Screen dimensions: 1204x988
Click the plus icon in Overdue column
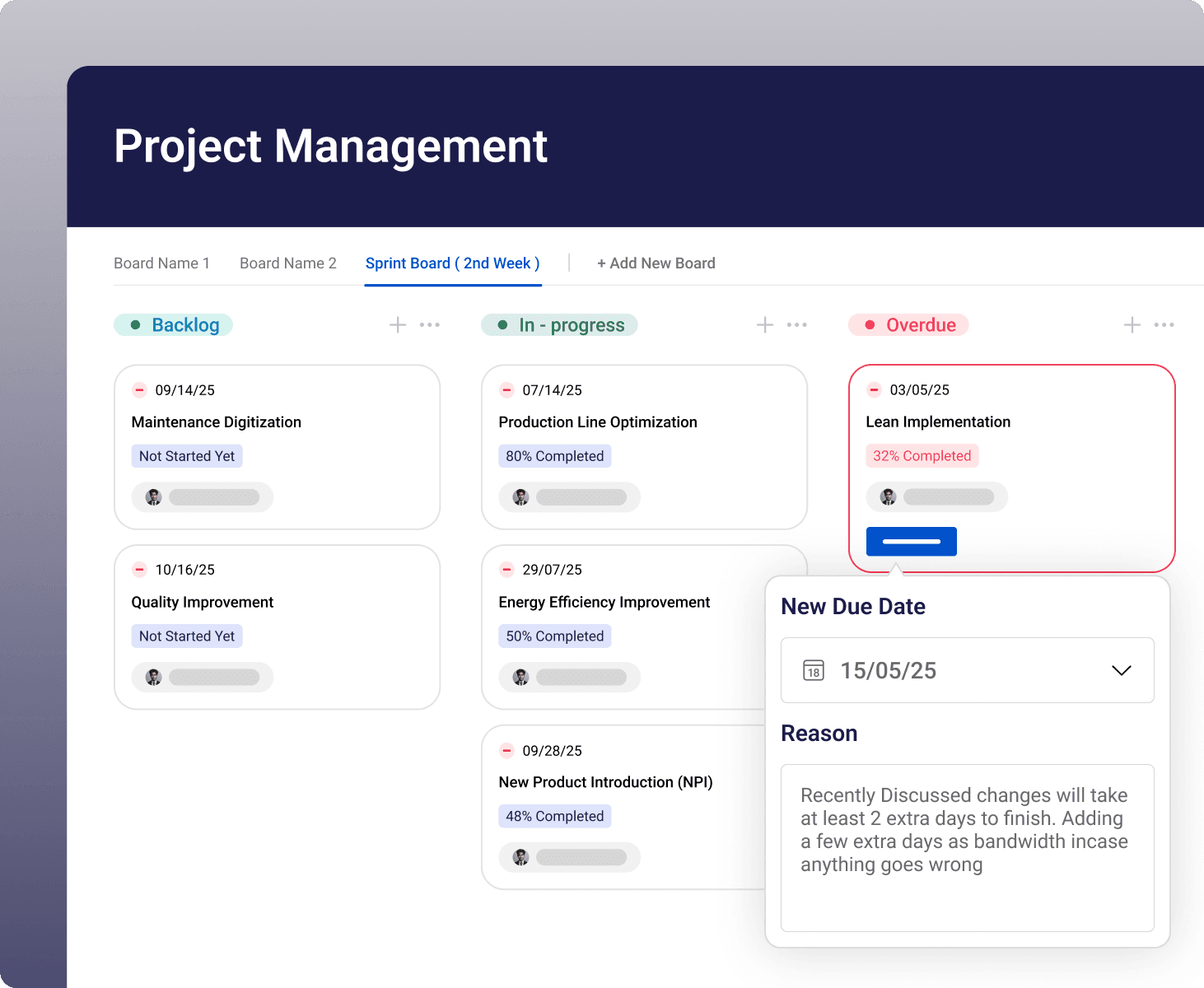[1132, 325]
